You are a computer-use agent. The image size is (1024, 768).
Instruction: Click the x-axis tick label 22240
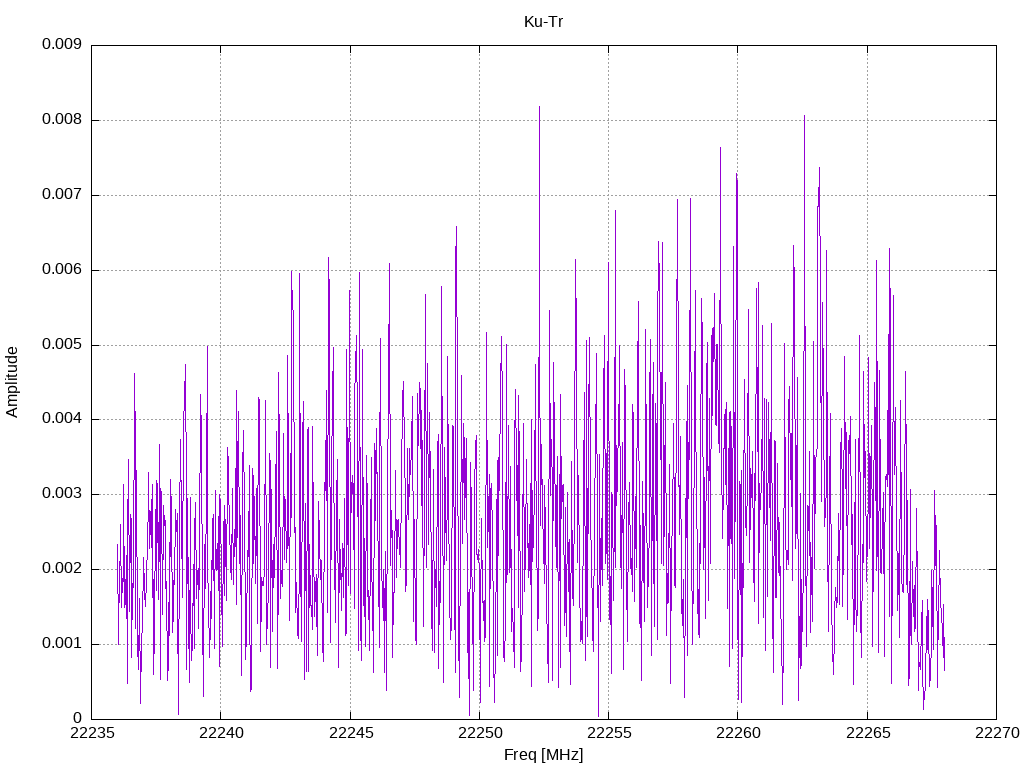(x=221, y=733)
